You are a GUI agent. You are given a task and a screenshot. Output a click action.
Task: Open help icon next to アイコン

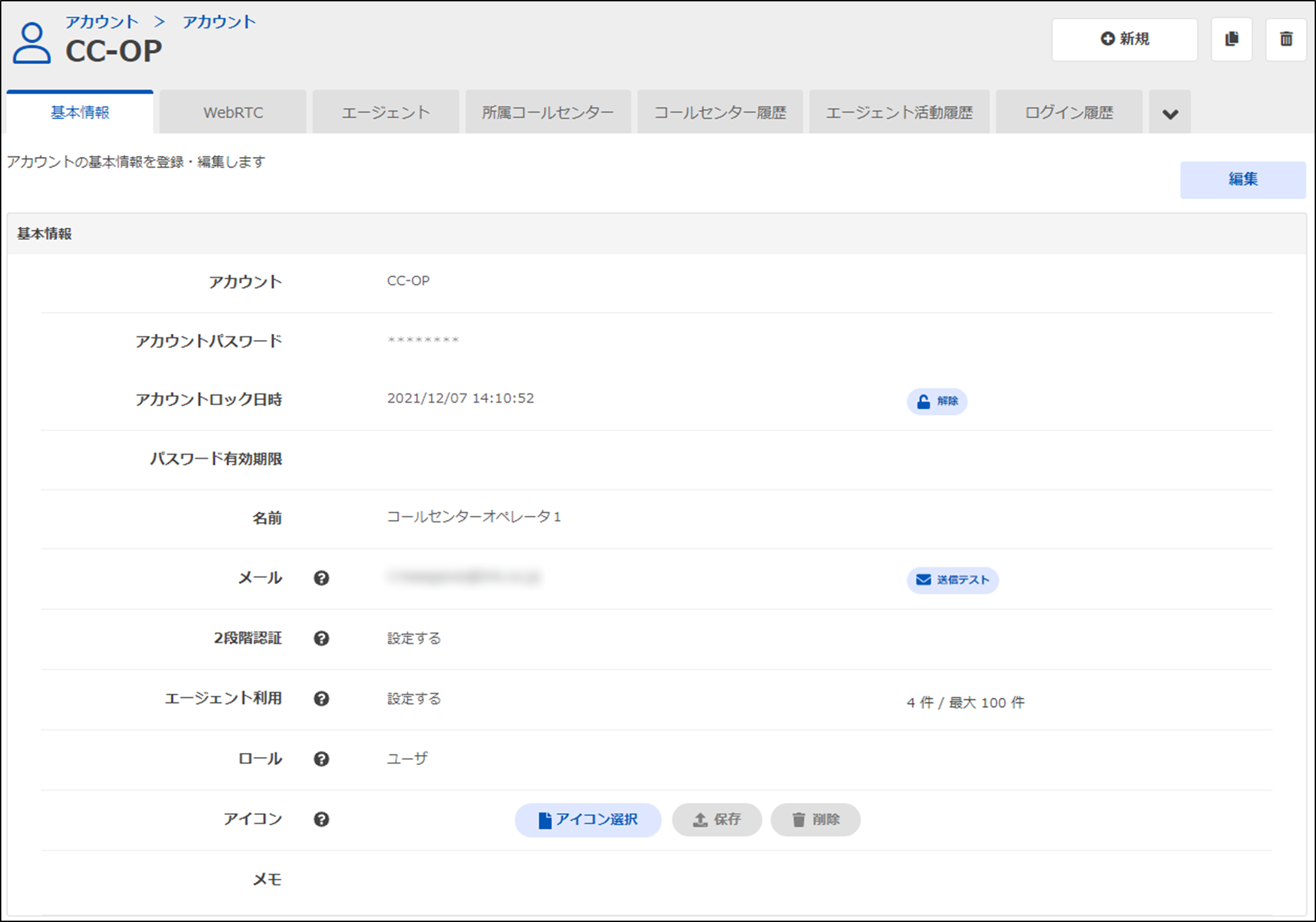tap(321, 819)
